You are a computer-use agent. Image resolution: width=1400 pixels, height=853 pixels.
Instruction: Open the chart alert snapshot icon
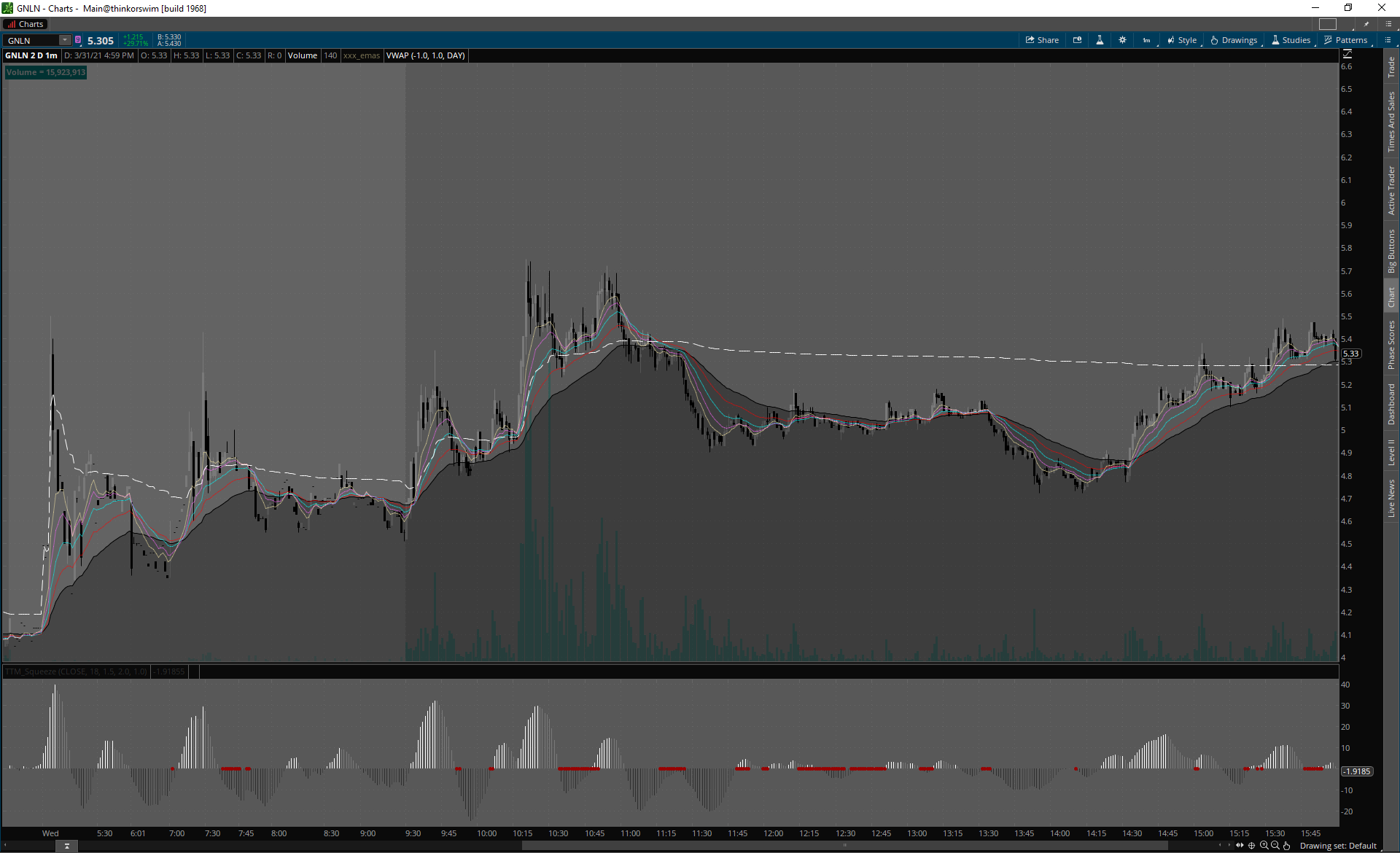tap(1077, 40)
